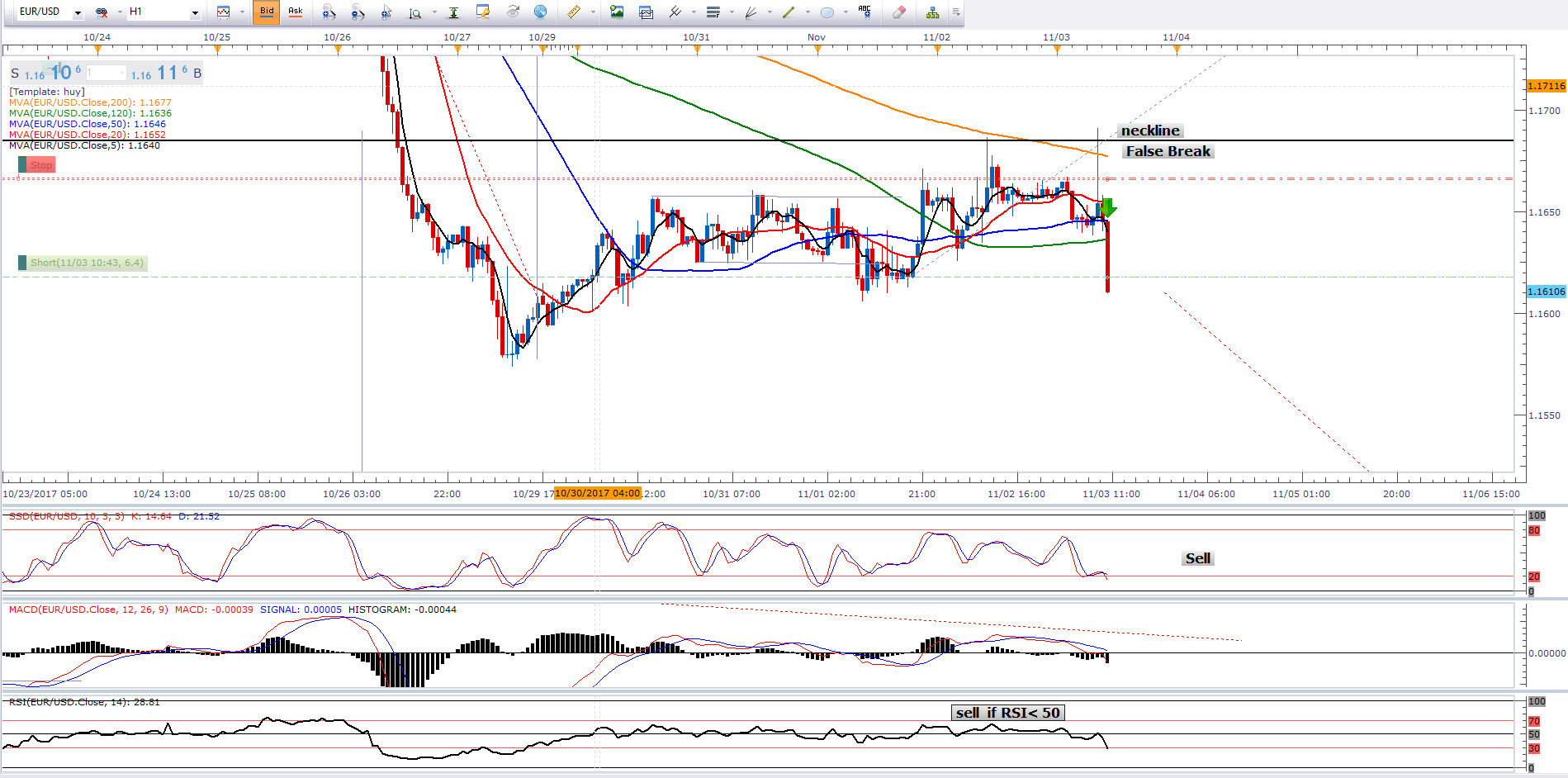Select the eraser tool in toolbar

pos(899,12)
